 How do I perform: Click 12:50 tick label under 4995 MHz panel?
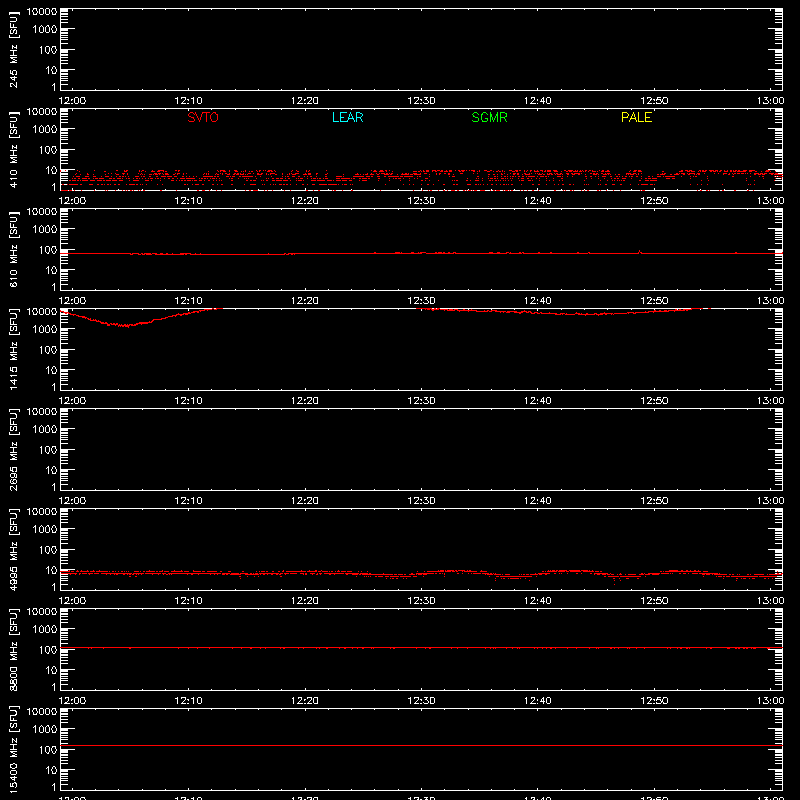654,601
